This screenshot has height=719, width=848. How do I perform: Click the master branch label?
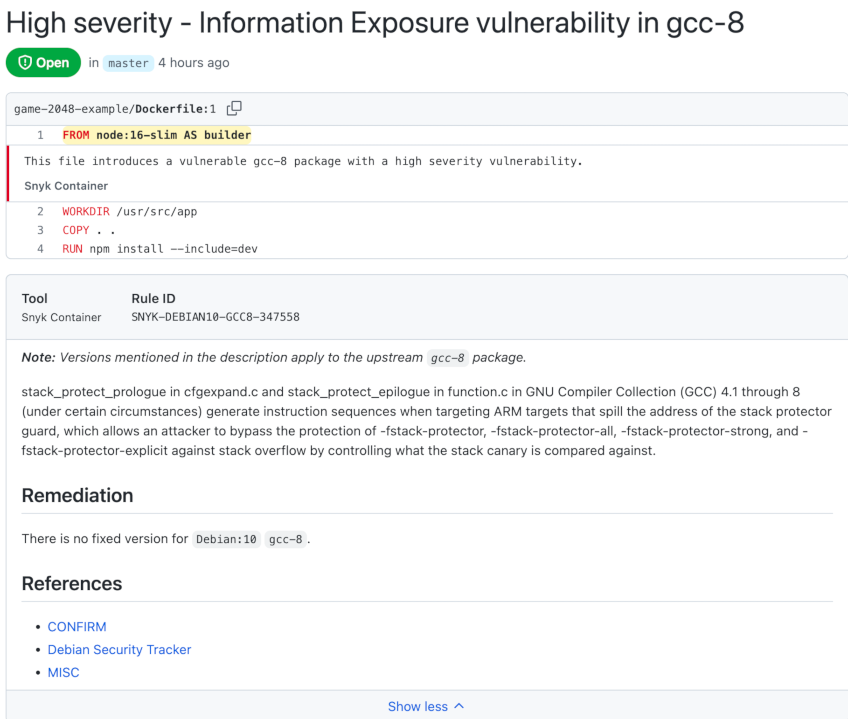(128, 63)
